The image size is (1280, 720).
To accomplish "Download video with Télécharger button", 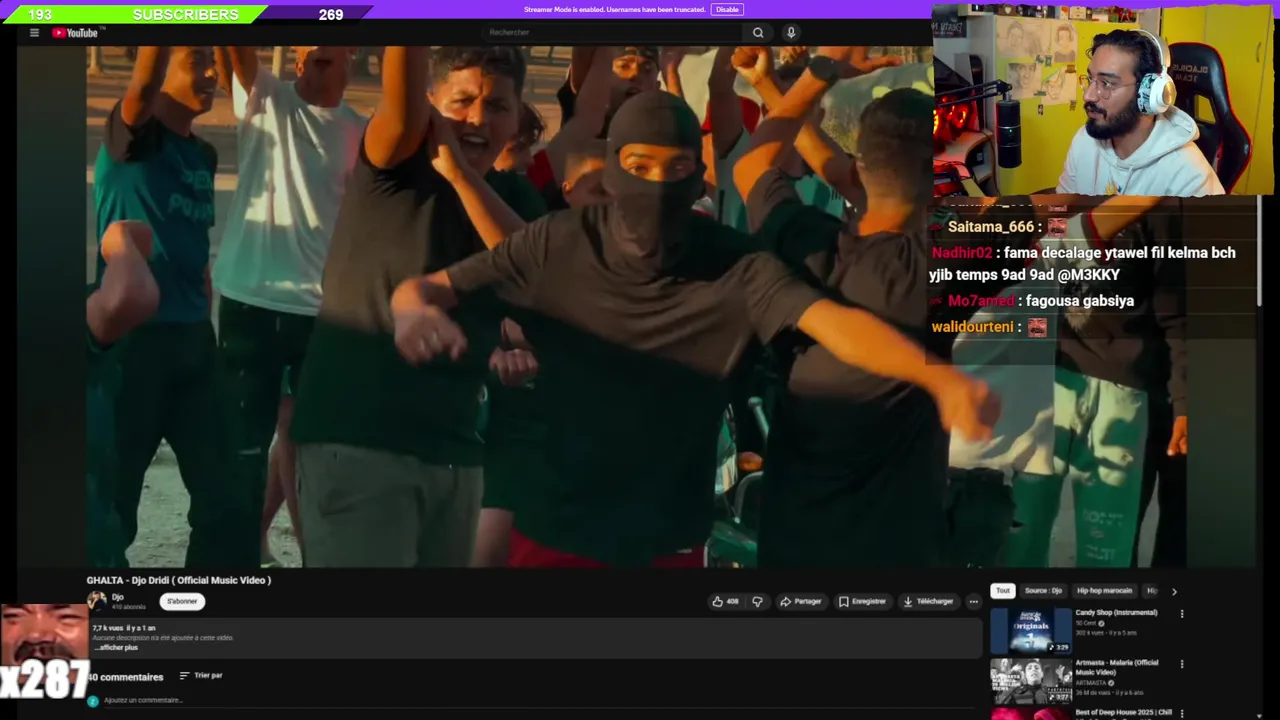I will tap(928, 601).
